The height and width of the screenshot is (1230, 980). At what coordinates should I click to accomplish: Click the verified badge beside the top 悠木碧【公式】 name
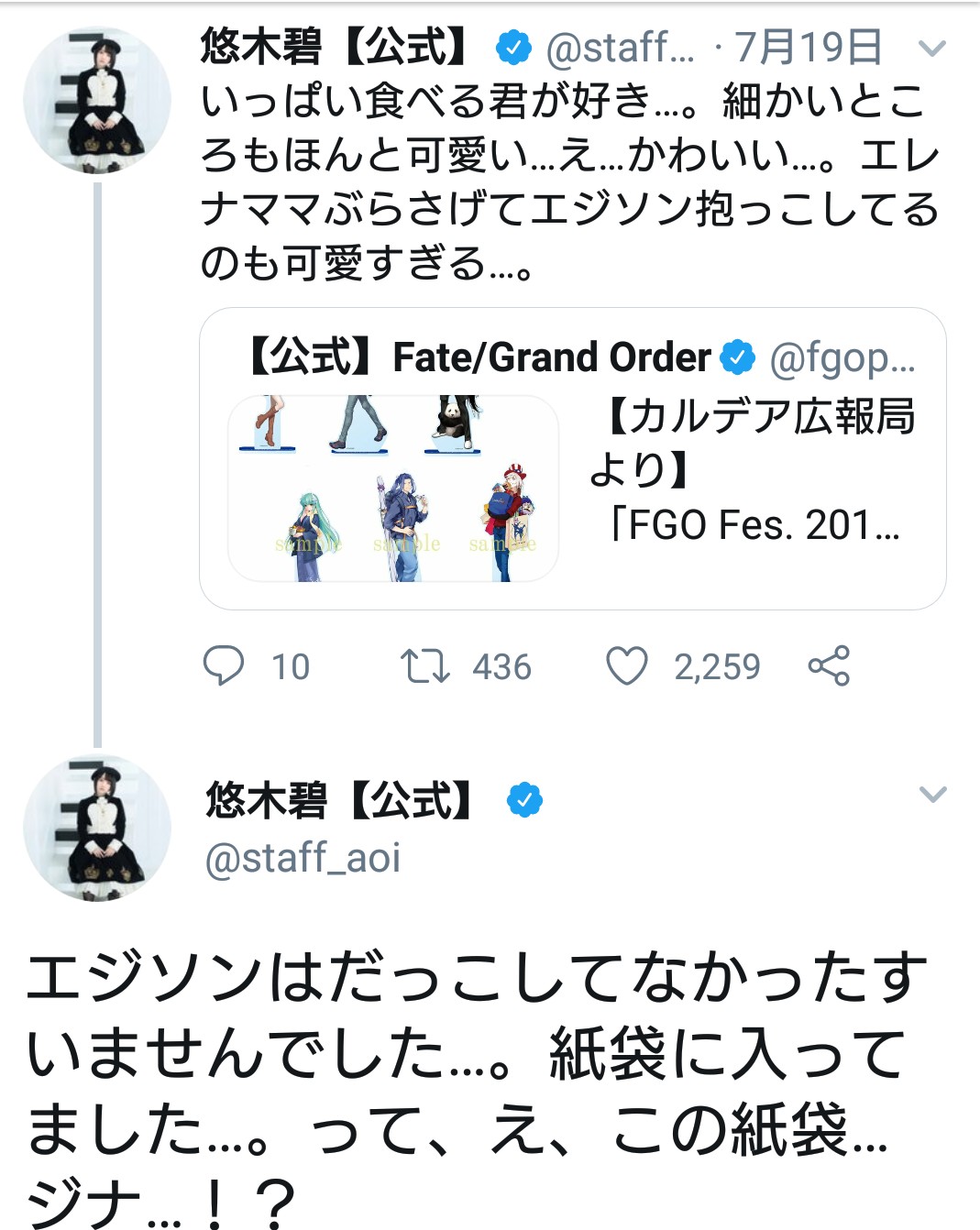pos(513,48)
